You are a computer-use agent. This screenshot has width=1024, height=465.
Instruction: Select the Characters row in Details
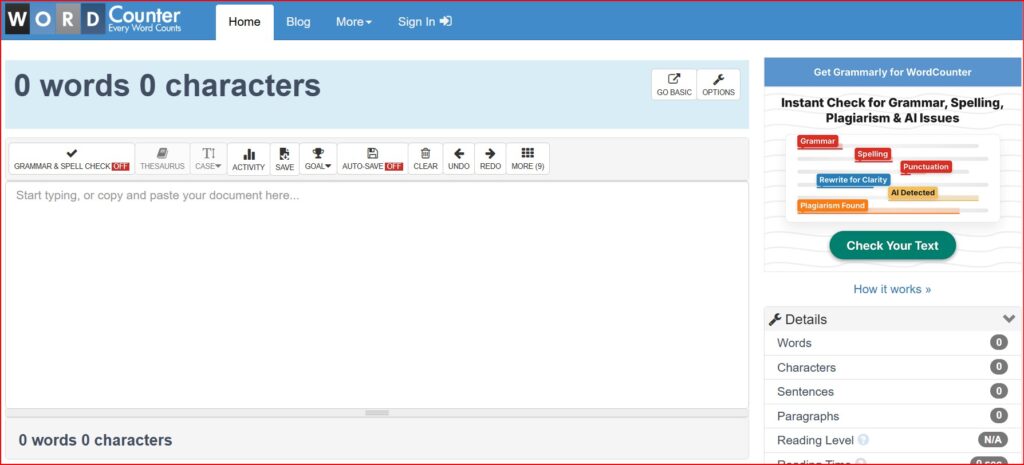click(x=892, y=367)
